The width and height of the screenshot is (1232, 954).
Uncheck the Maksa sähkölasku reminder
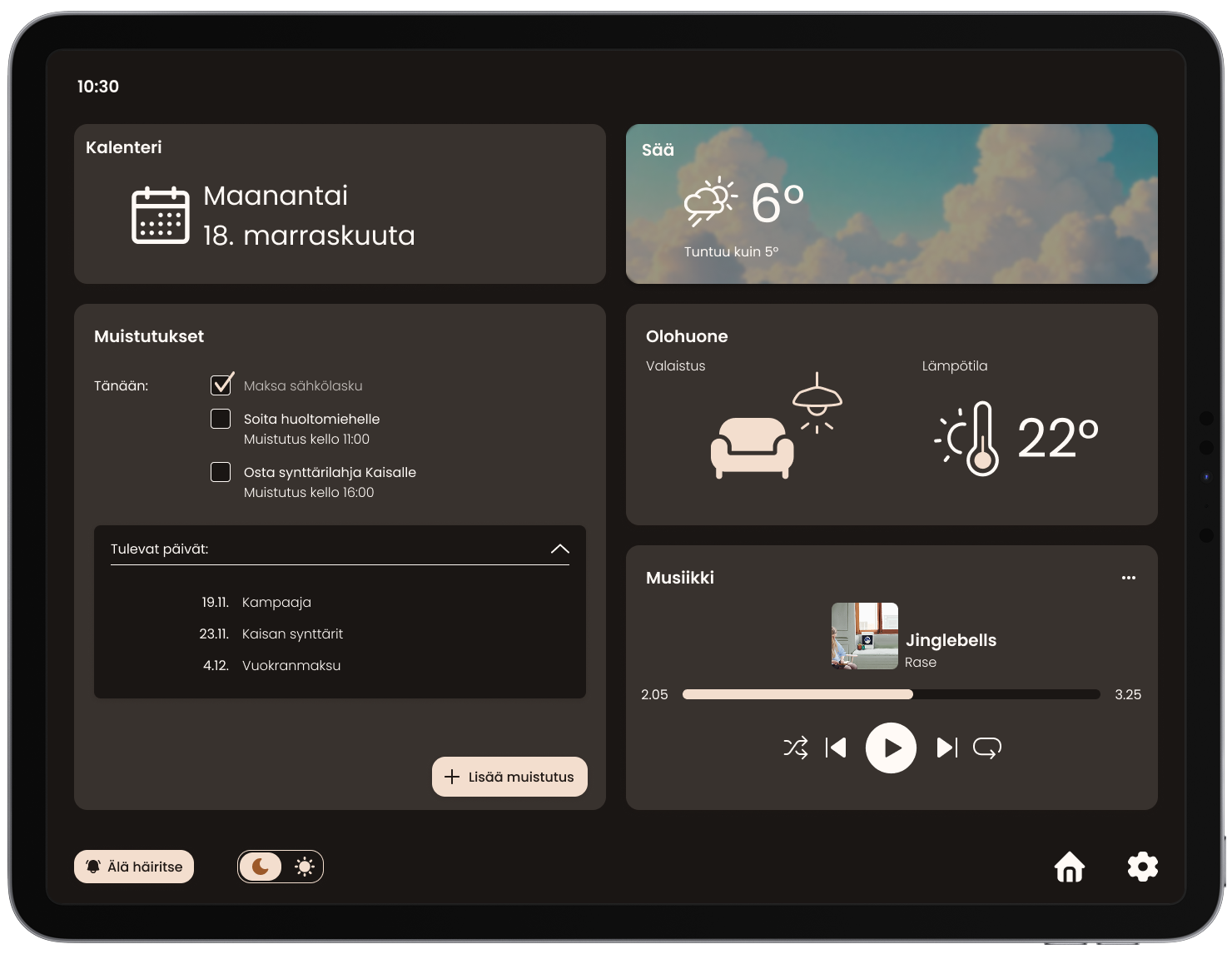[x=221, y=385]
